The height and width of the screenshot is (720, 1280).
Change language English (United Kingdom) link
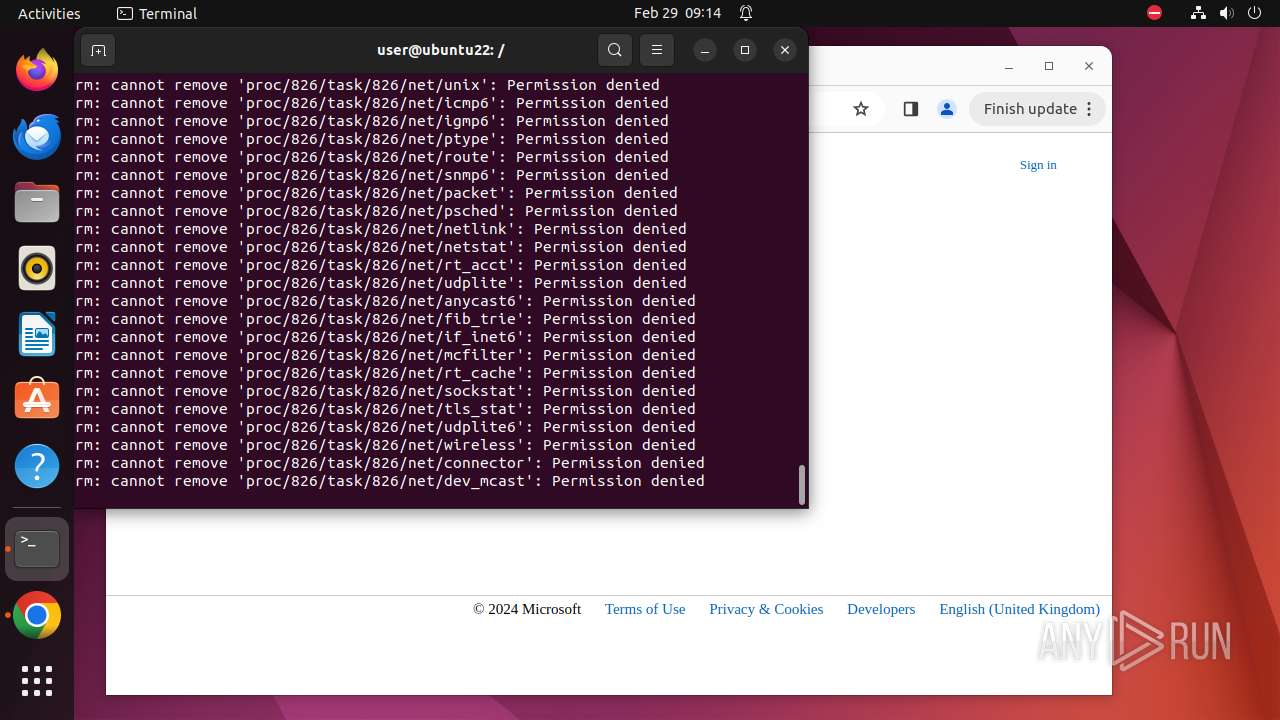[1019, 609]
